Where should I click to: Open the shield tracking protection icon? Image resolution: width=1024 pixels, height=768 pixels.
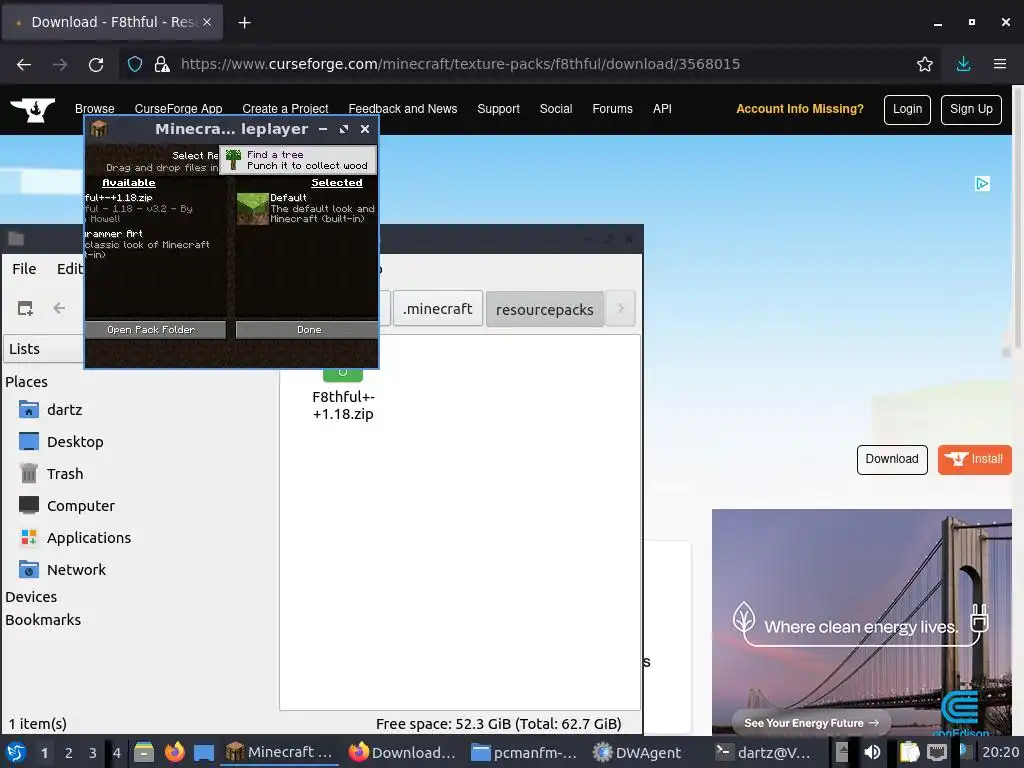point(135,64)
